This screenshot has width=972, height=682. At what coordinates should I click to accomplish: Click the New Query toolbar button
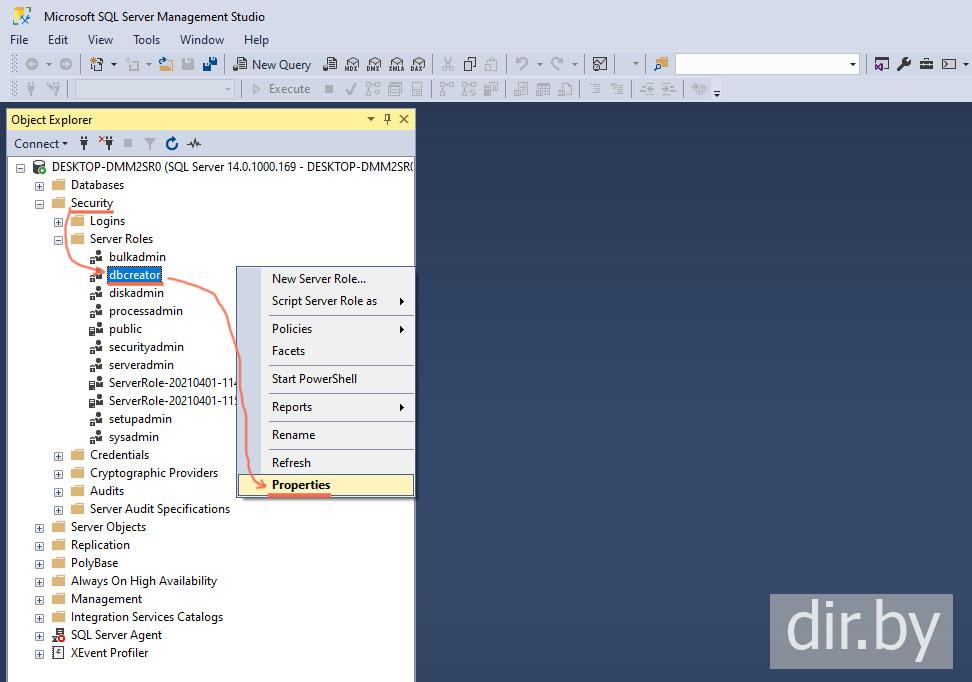point(272,64)
